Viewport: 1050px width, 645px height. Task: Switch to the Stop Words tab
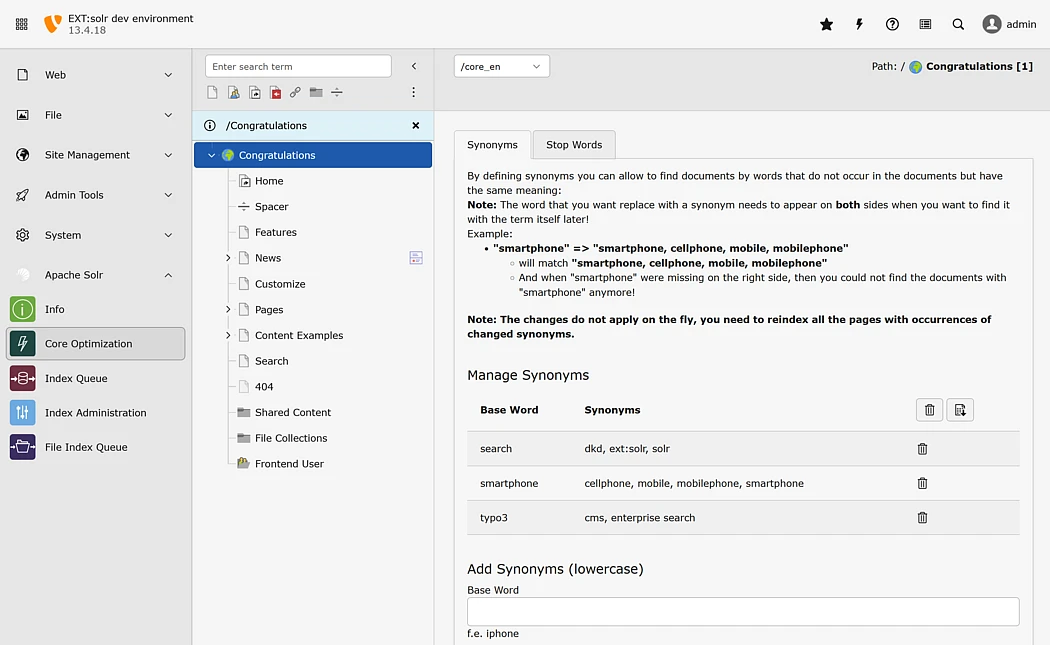573,145
